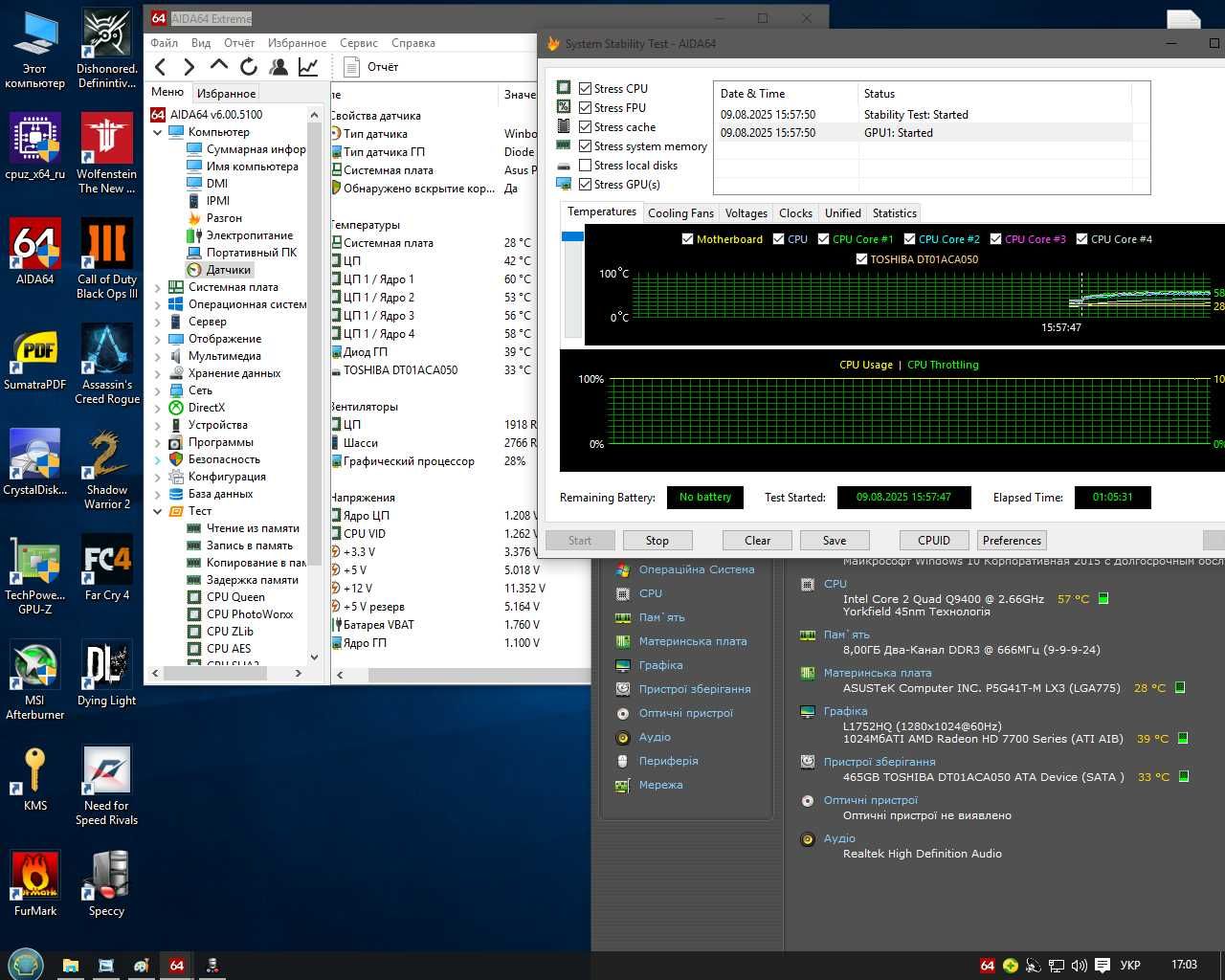Open KMS key desktop icon
Viewport: 1225px width, 980px height.
[x=35, y=778]
